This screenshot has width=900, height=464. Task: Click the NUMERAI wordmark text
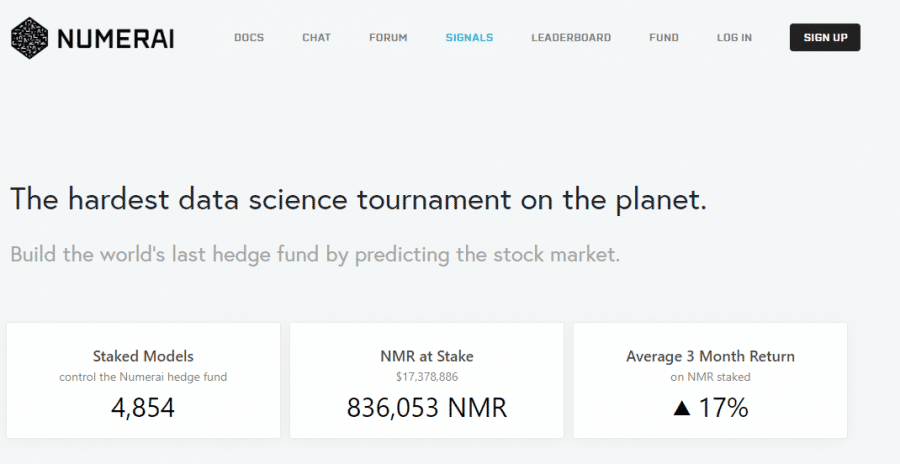coord(115,38)
